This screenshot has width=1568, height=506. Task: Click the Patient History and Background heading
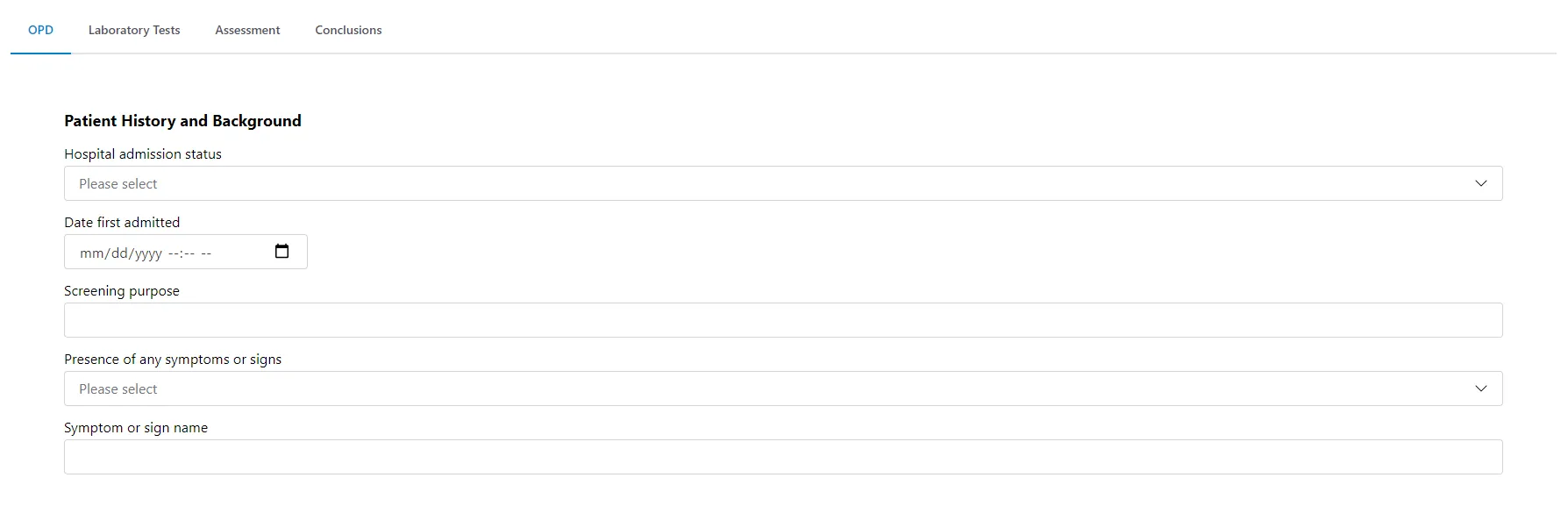182,120
